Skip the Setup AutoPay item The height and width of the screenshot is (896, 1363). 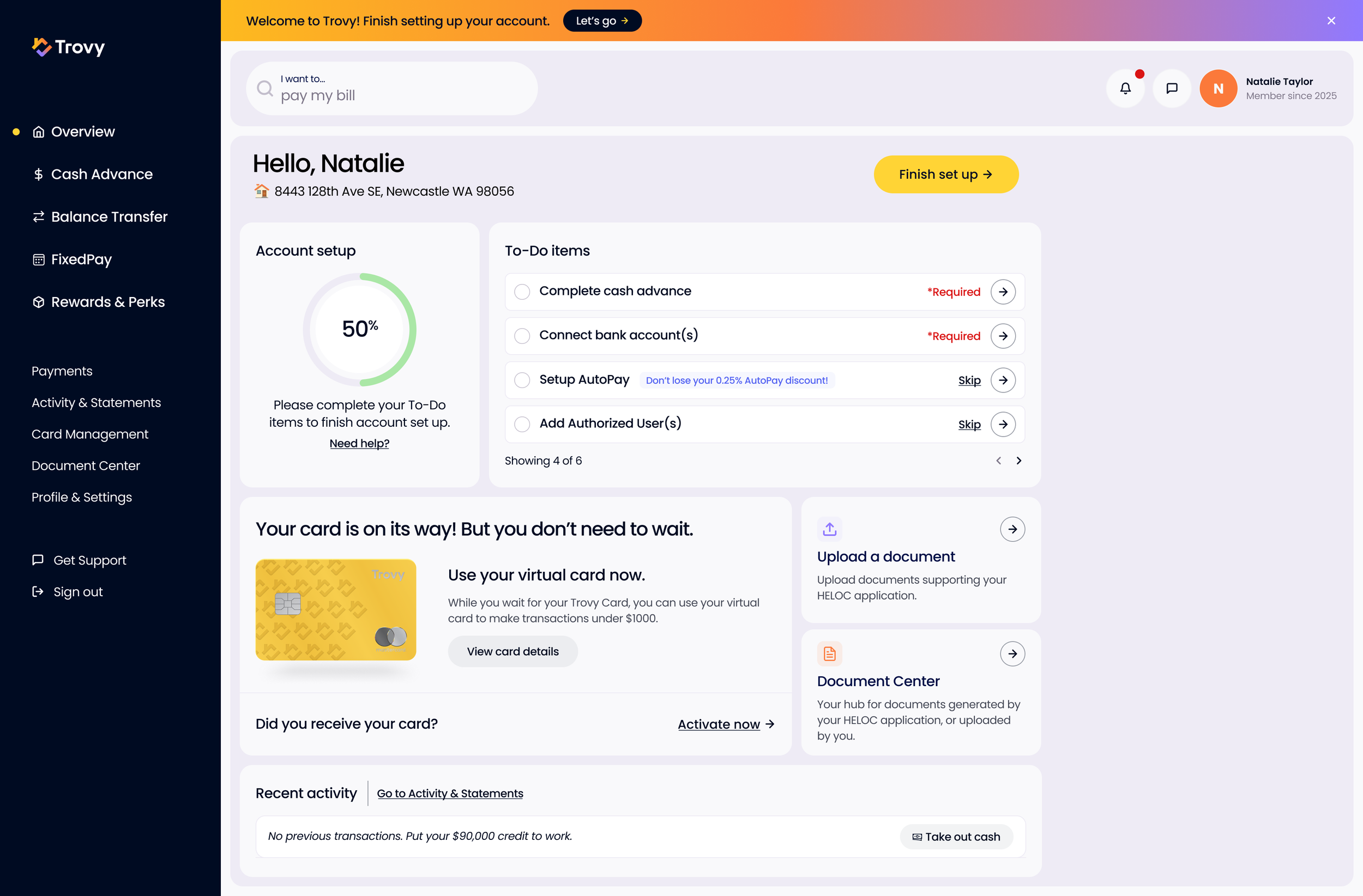[969, 380]
